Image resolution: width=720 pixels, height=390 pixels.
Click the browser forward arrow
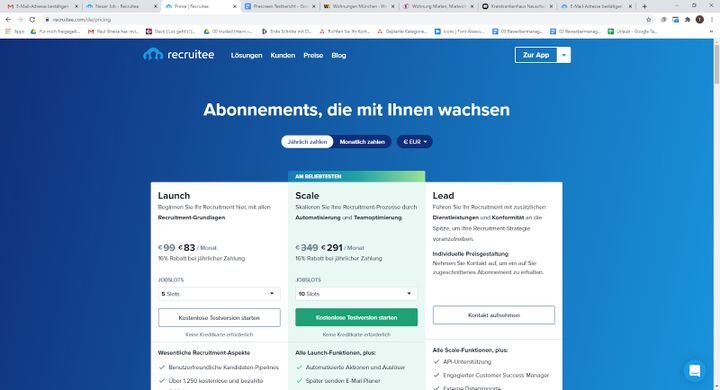20,19
